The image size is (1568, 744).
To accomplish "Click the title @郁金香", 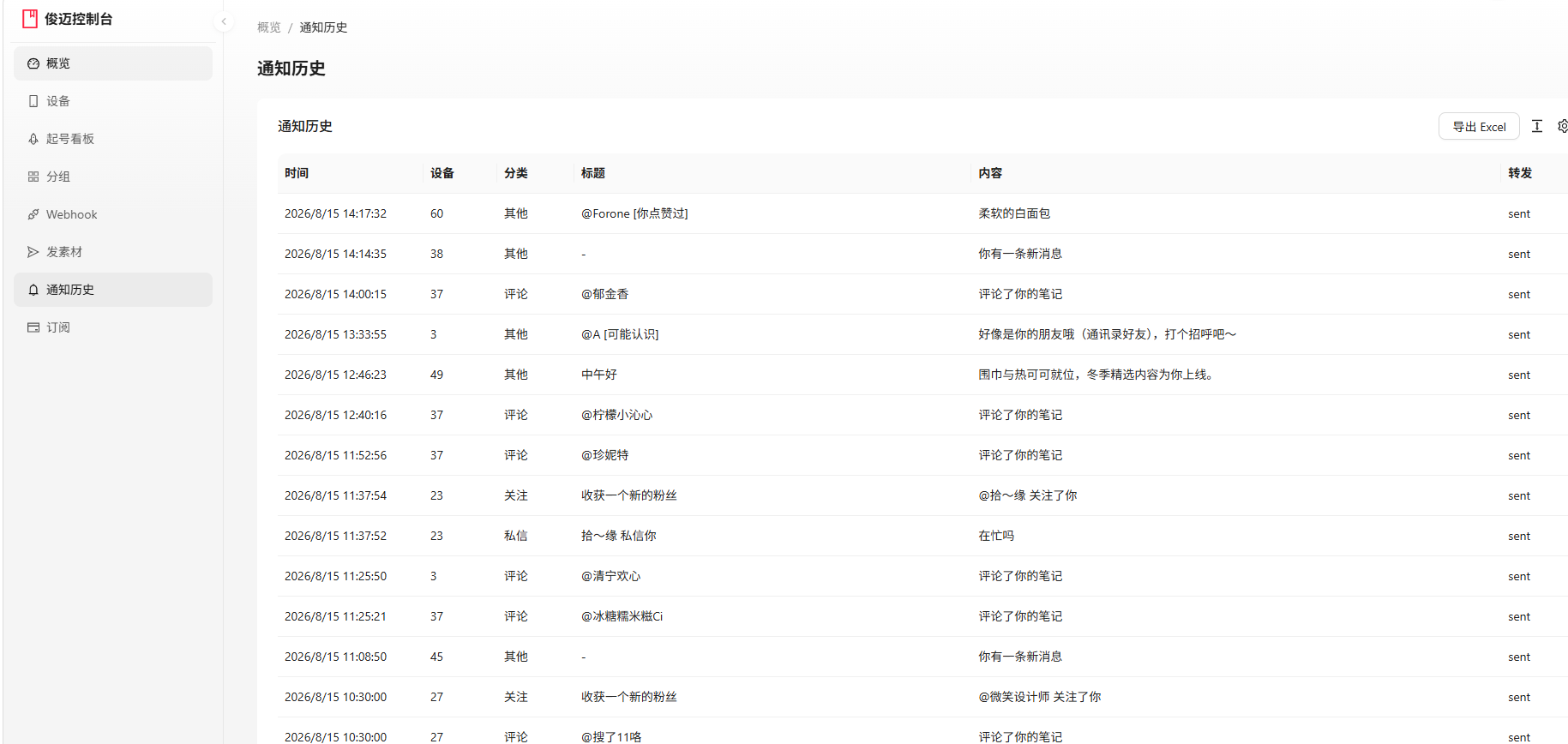I will point(605,294).
